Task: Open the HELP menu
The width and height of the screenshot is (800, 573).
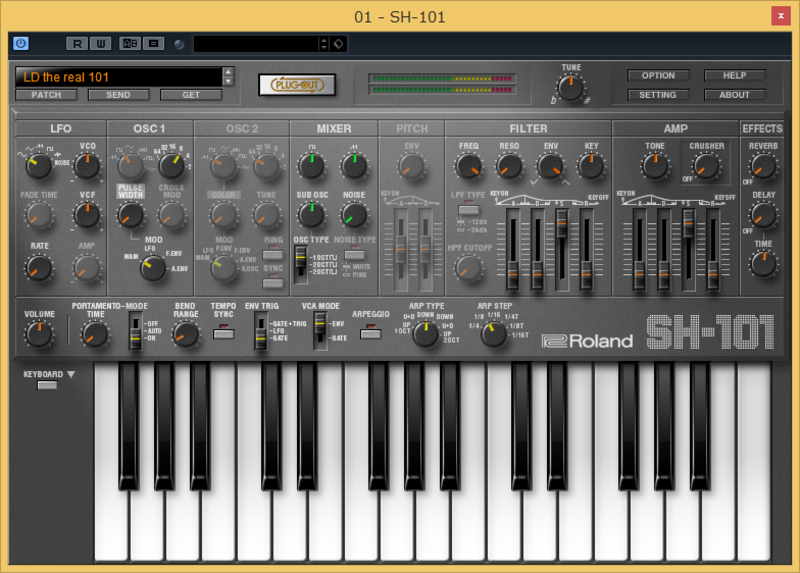Action: (x=735, y=76)
